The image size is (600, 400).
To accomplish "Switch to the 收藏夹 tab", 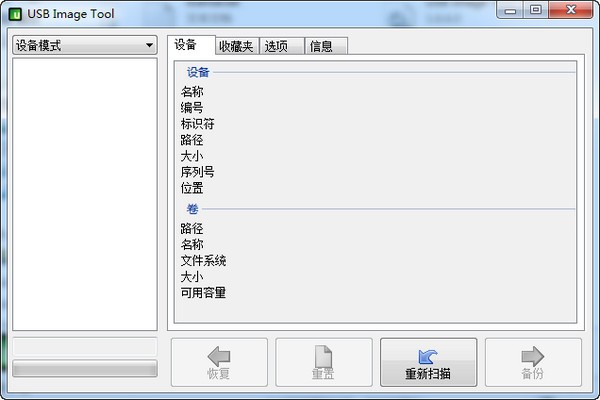I will 236,46.
